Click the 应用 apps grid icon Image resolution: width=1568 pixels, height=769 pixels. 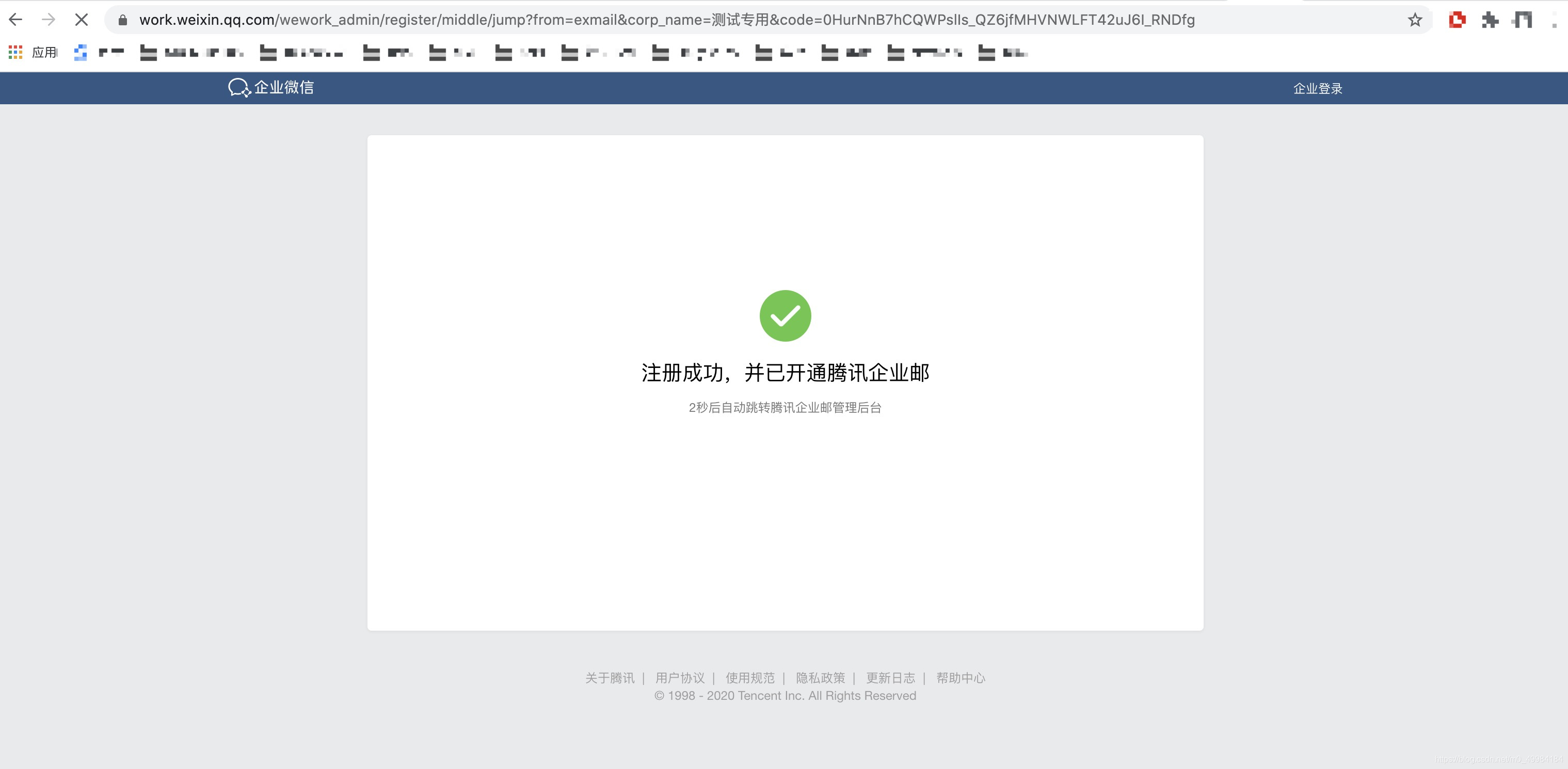(15, 52)
